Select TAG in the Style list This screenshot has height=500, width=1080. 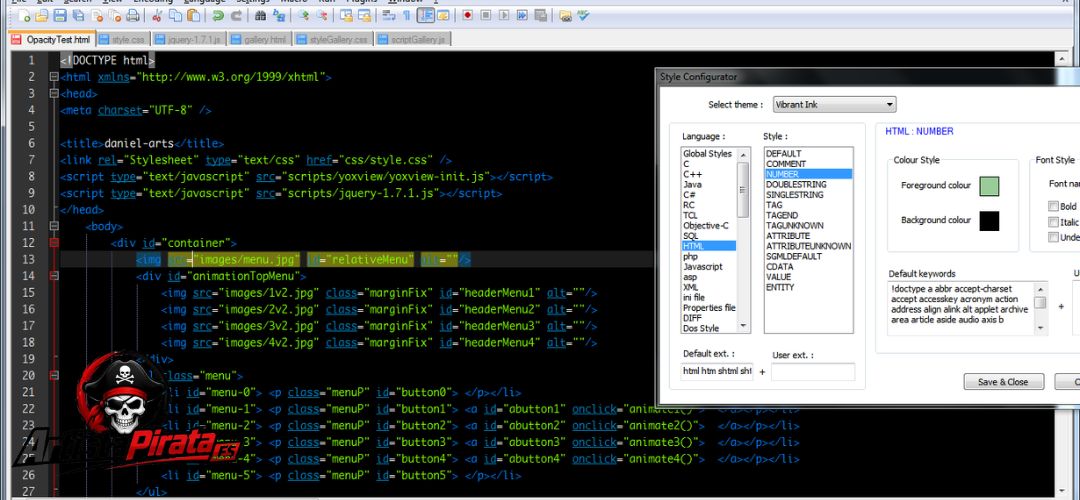[774, 205]
